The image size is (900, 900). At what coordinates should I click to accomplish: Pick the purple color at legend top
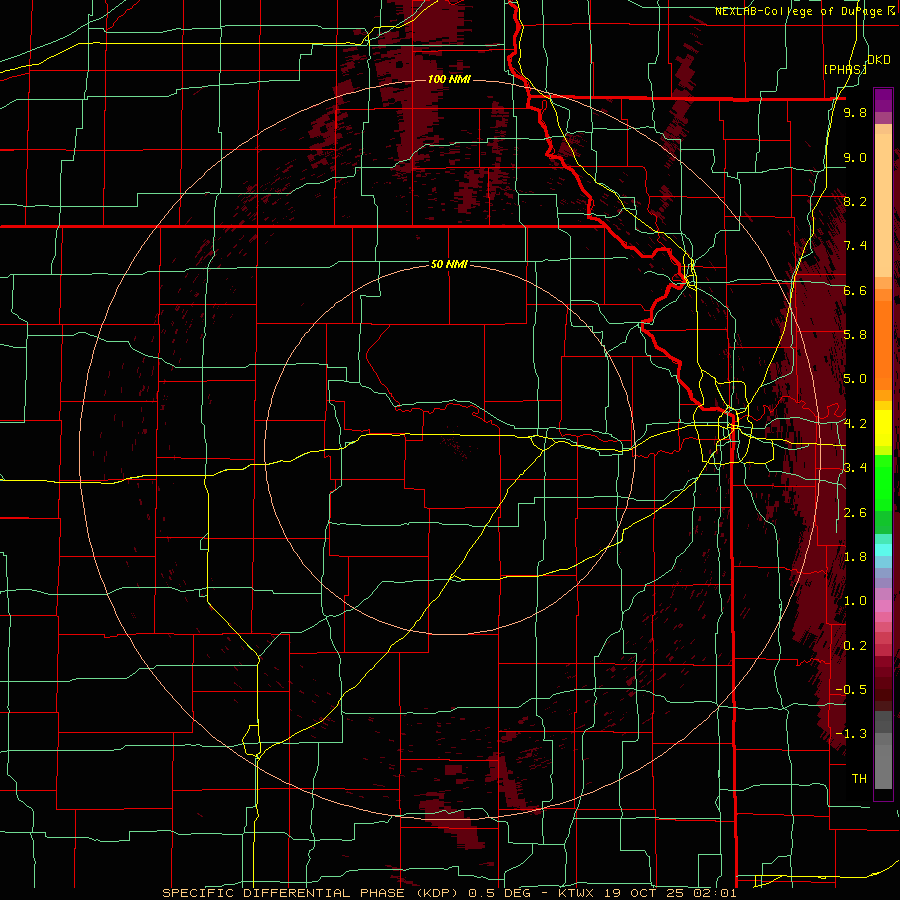[883, 100]
